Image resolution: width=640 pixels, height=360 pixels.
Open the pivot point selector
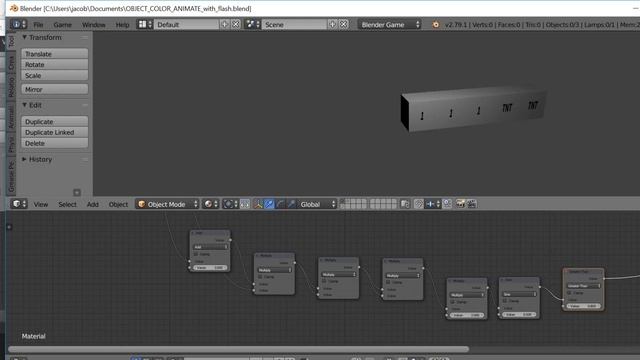230,204
